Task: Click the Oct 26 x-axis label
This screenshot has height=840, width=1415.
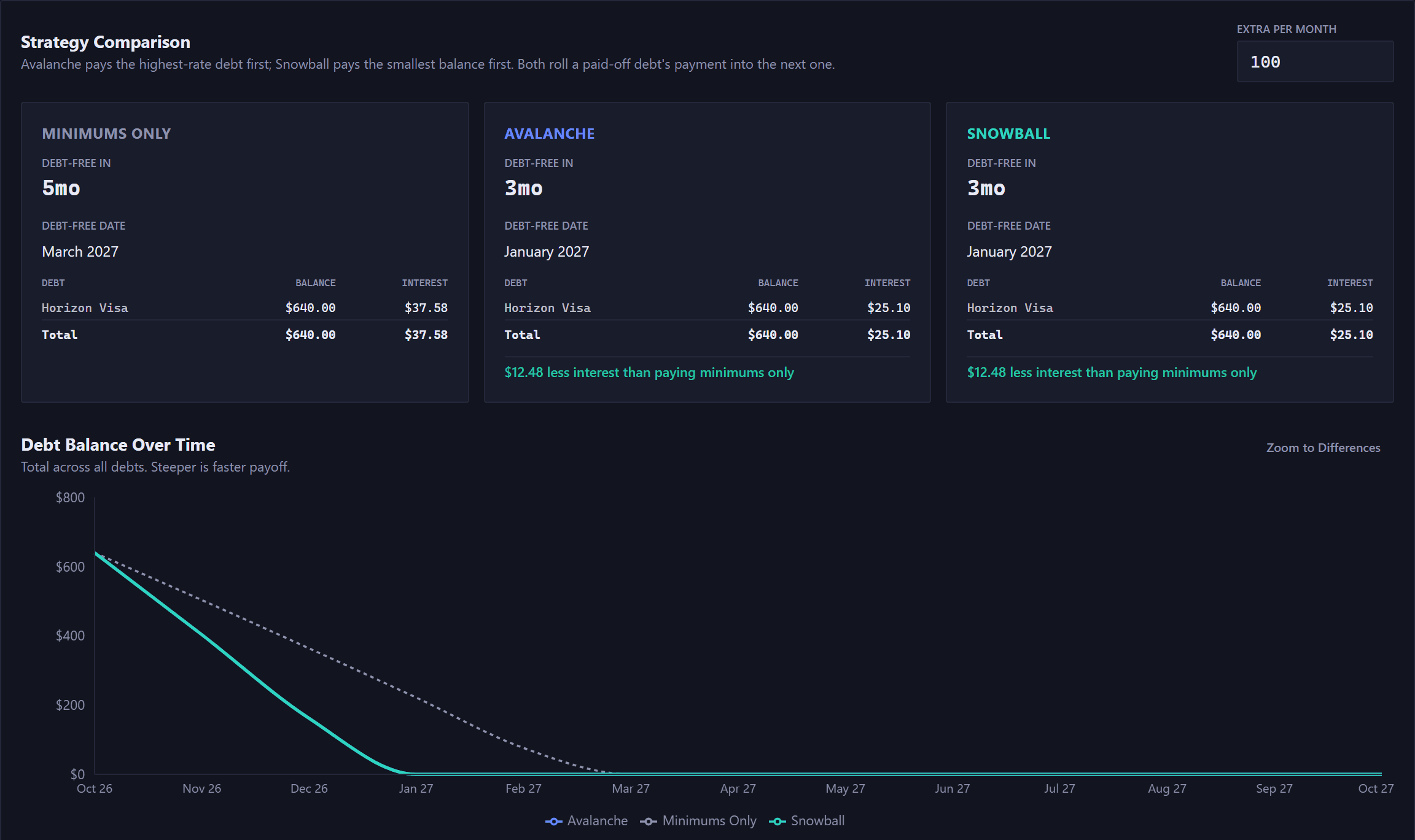Action: (x=94, y=788)
